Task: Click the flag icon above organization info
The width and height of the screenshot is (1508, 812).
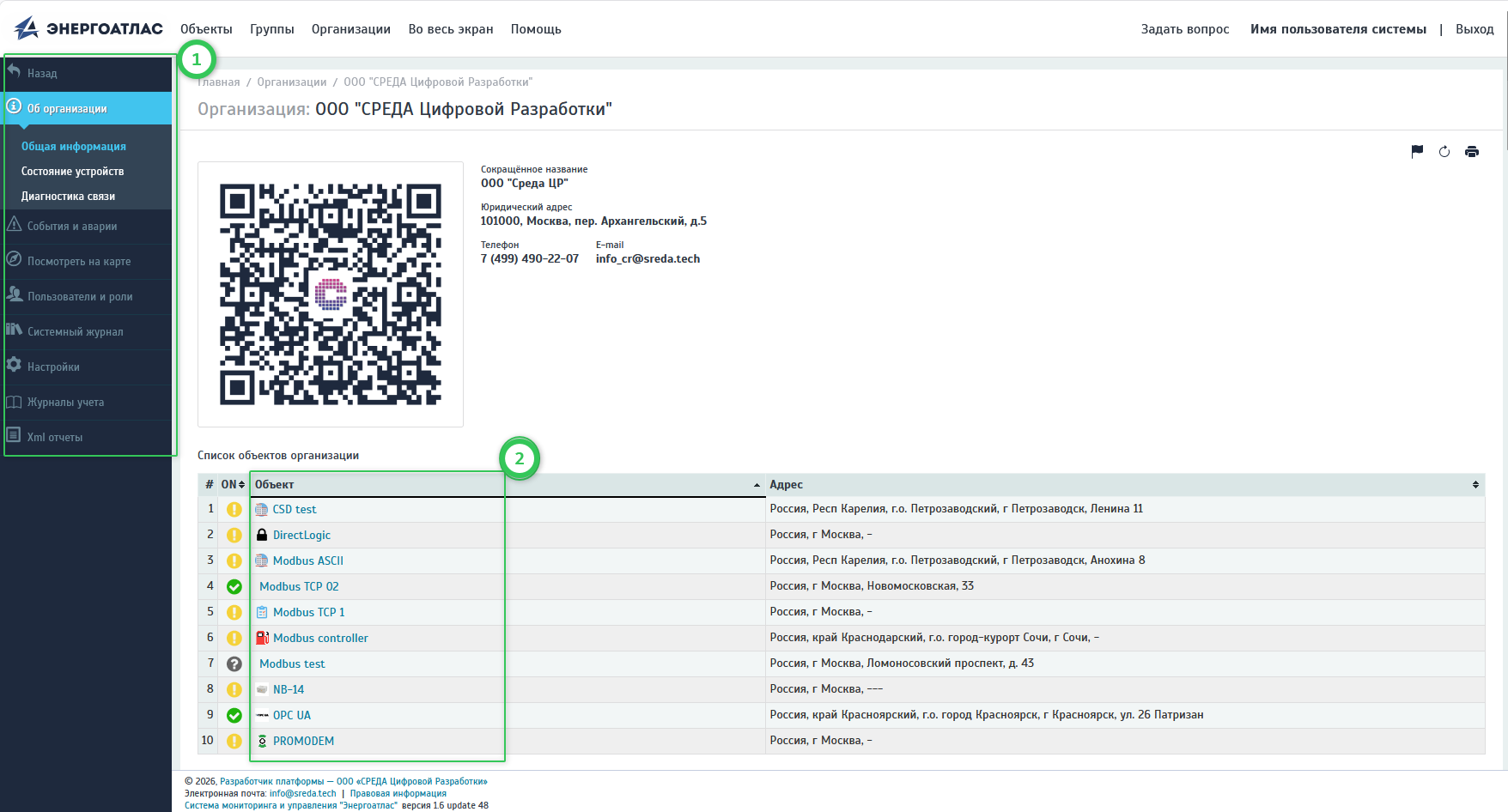Action: pyautogui.click(x=1417, y=152)
